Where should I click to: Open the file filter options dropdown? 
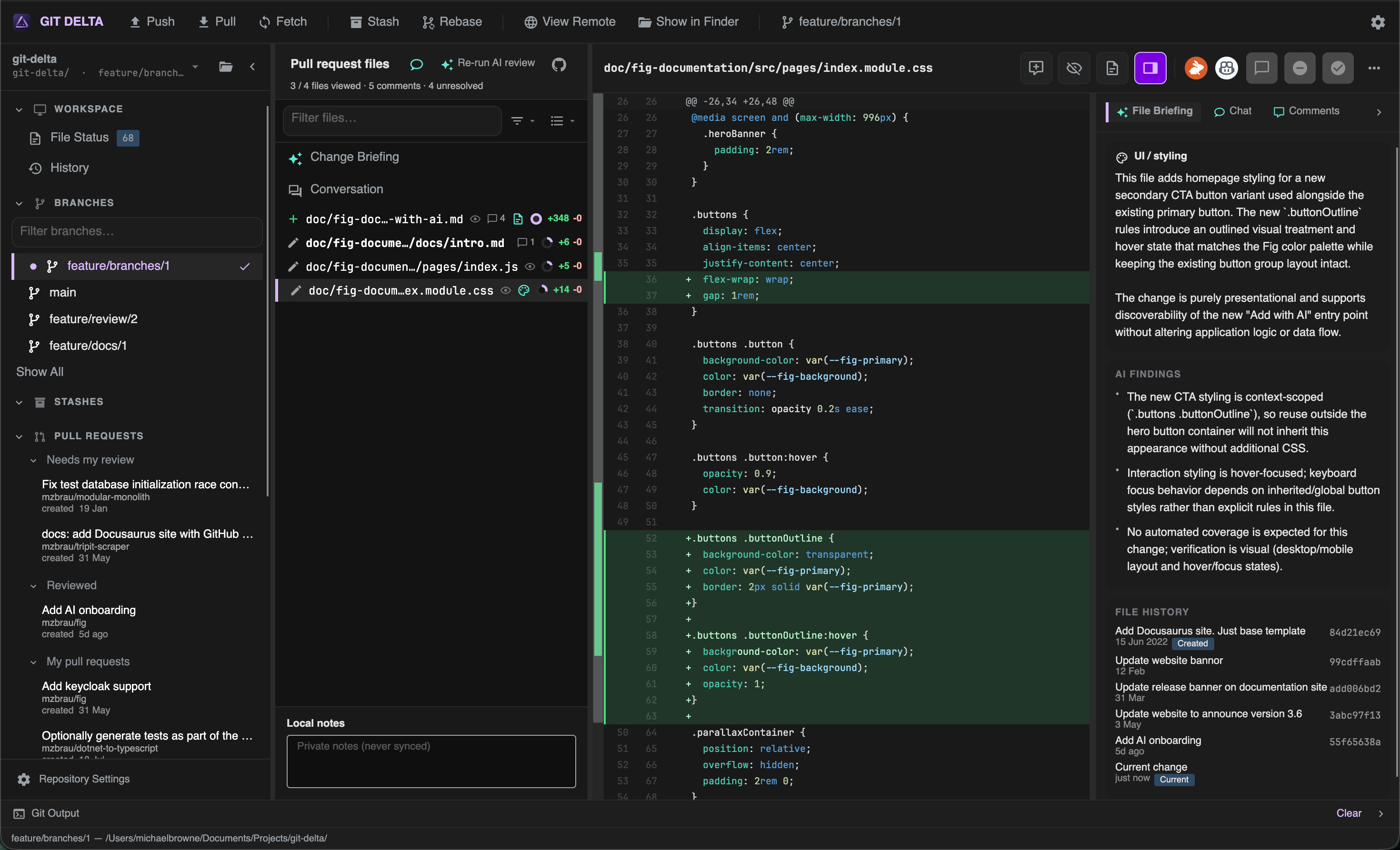click(523, 120)
